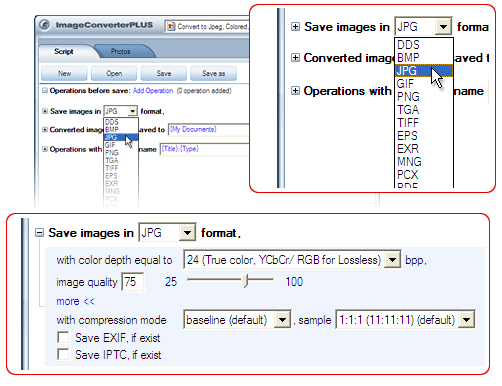Click the script file icon beside Convert to Jpeg
502x386 pixels.
pyautogui.click(x=171, y=26)
